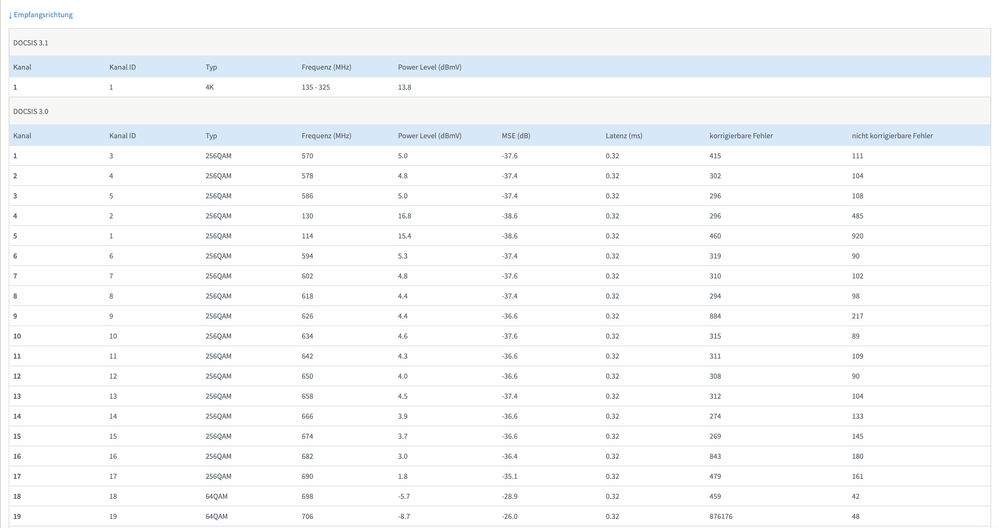Screen dimensions: 999x528
Task: Select power level value 16.8
Action: [405, 216]
